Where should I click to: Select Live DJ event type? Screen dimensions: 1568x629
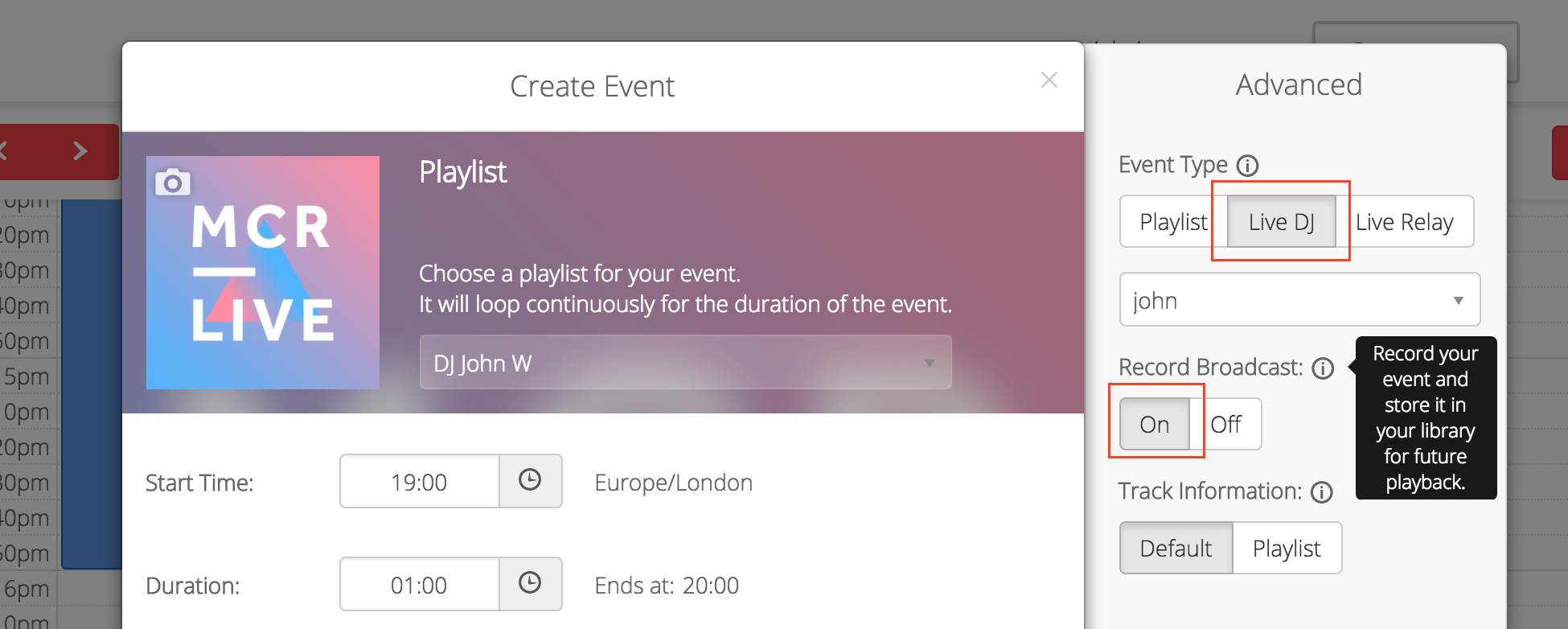(1282, 221)
